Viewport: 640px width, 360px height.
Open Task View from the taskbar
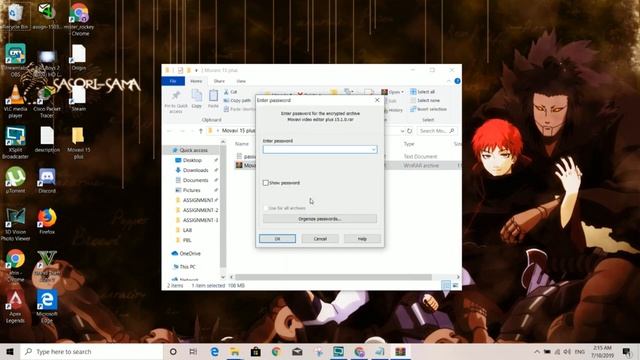[x=193, y=351]
